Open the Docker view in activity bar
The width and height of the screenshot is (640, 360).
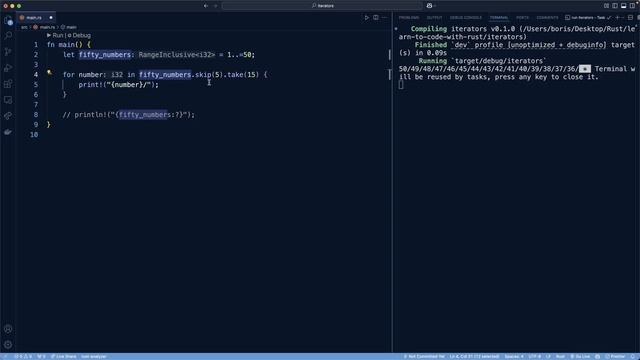pos(8,132)
